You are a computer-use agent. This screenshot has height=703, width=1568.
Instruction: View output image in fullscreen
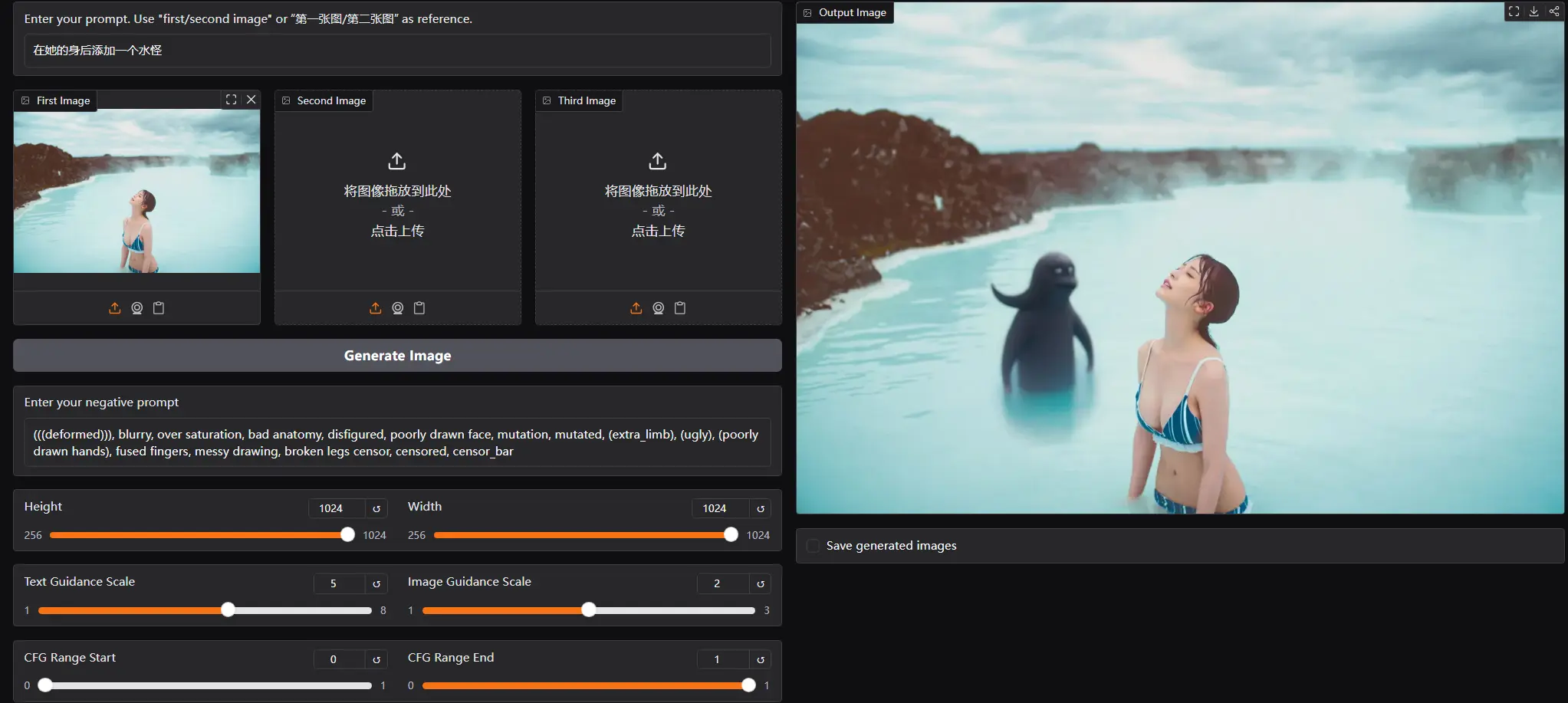pos(1514,11)
